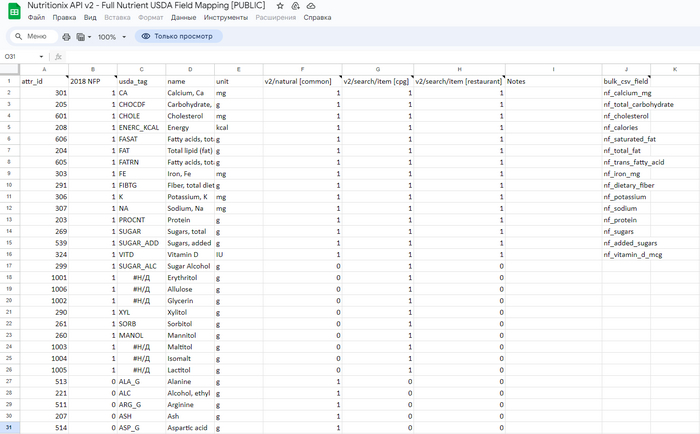The width and height of the screenshot is (700, 434).
Task: Click the move to folder icon
Action: [296, 6]
